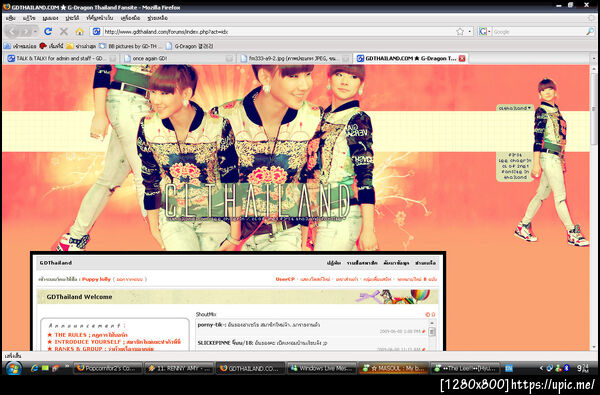Open 'THE RULES' announcement link
This screenshot has height=395, width=600.
(90, 335)
